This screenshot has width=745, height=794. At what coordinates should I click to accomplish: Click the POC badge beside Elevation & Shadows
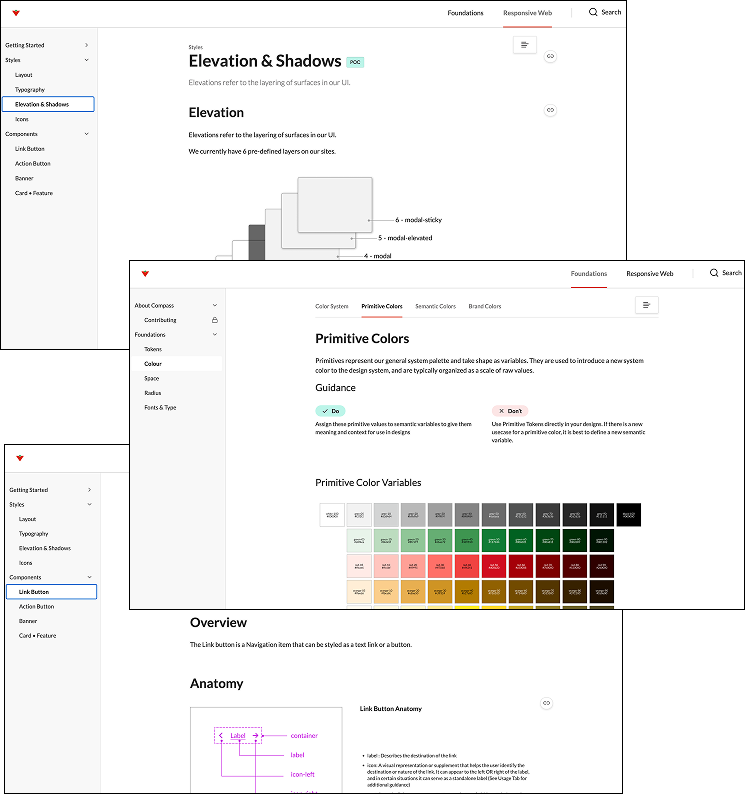click(x=355, y=62)
